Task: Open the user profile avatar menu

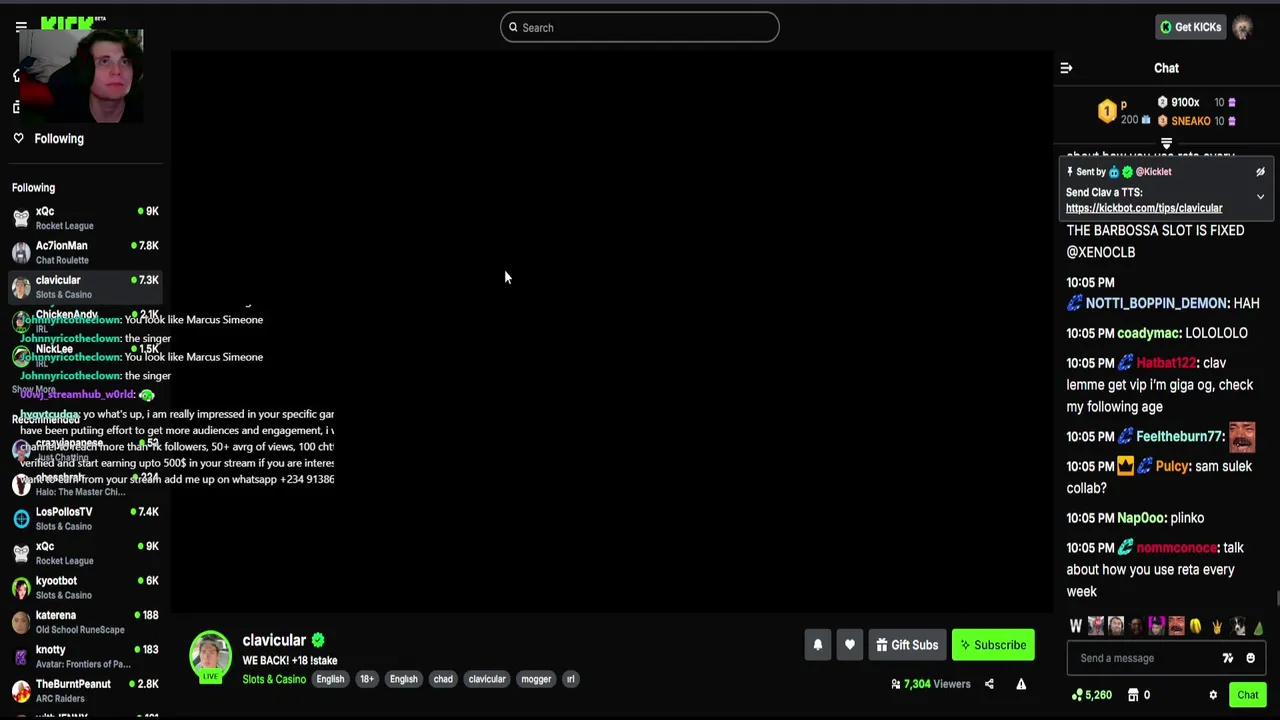Action: click(x=1243, y=27)
